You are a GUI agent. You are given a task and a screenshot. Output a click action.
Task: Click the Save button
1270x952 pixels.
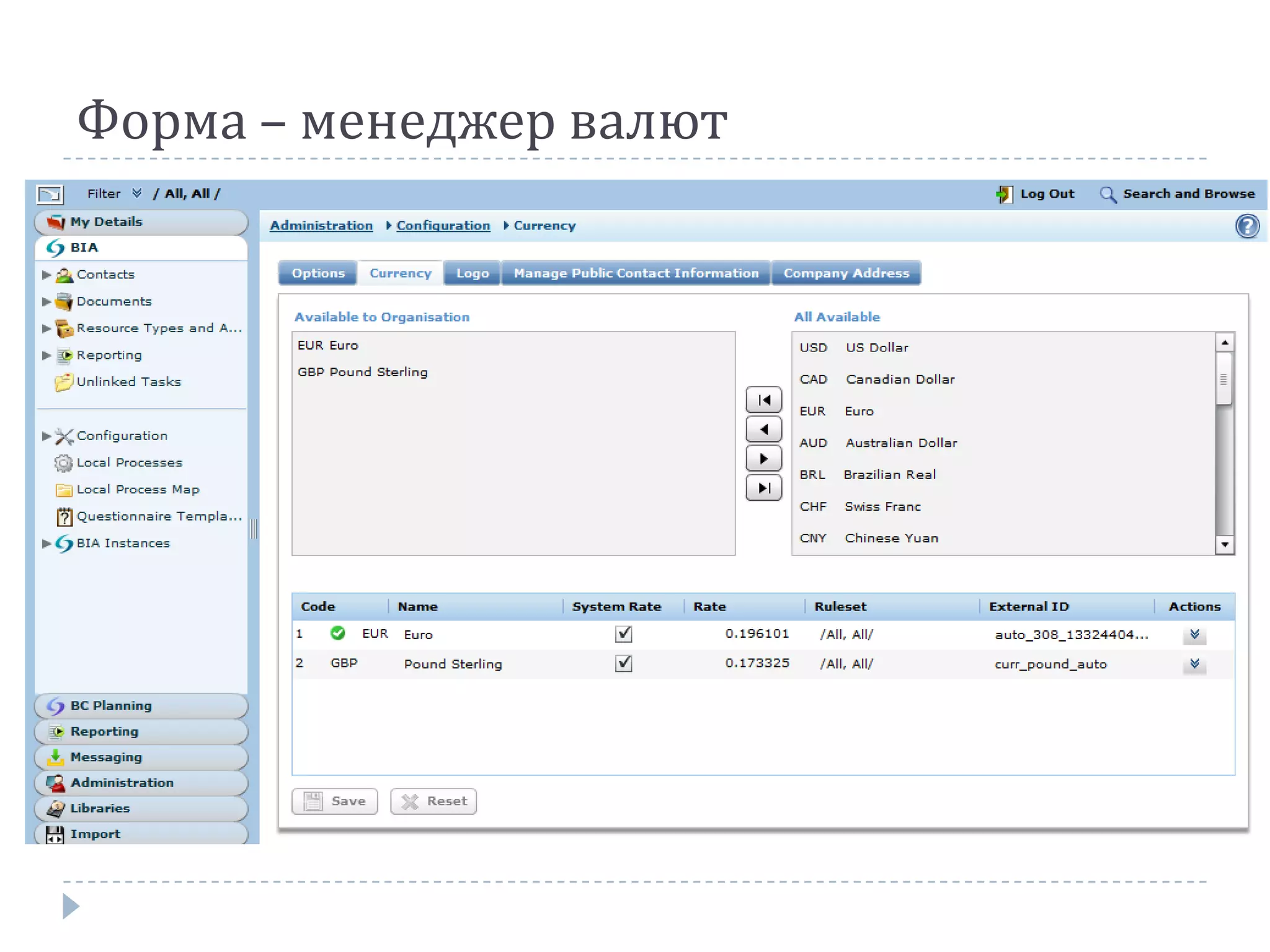[335, 801]
